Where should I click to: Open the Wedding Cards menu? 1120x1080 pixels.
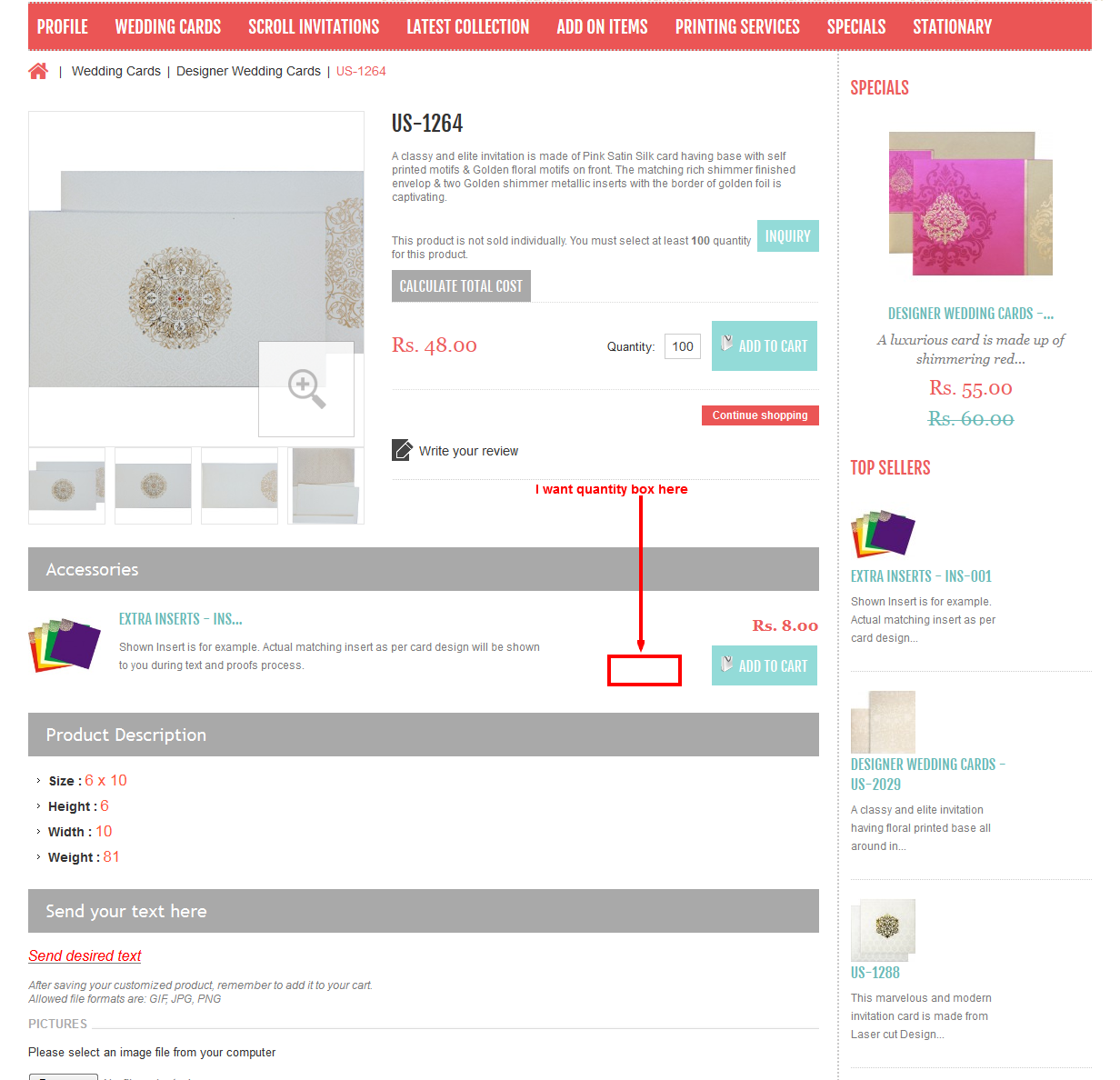[168, 27]
